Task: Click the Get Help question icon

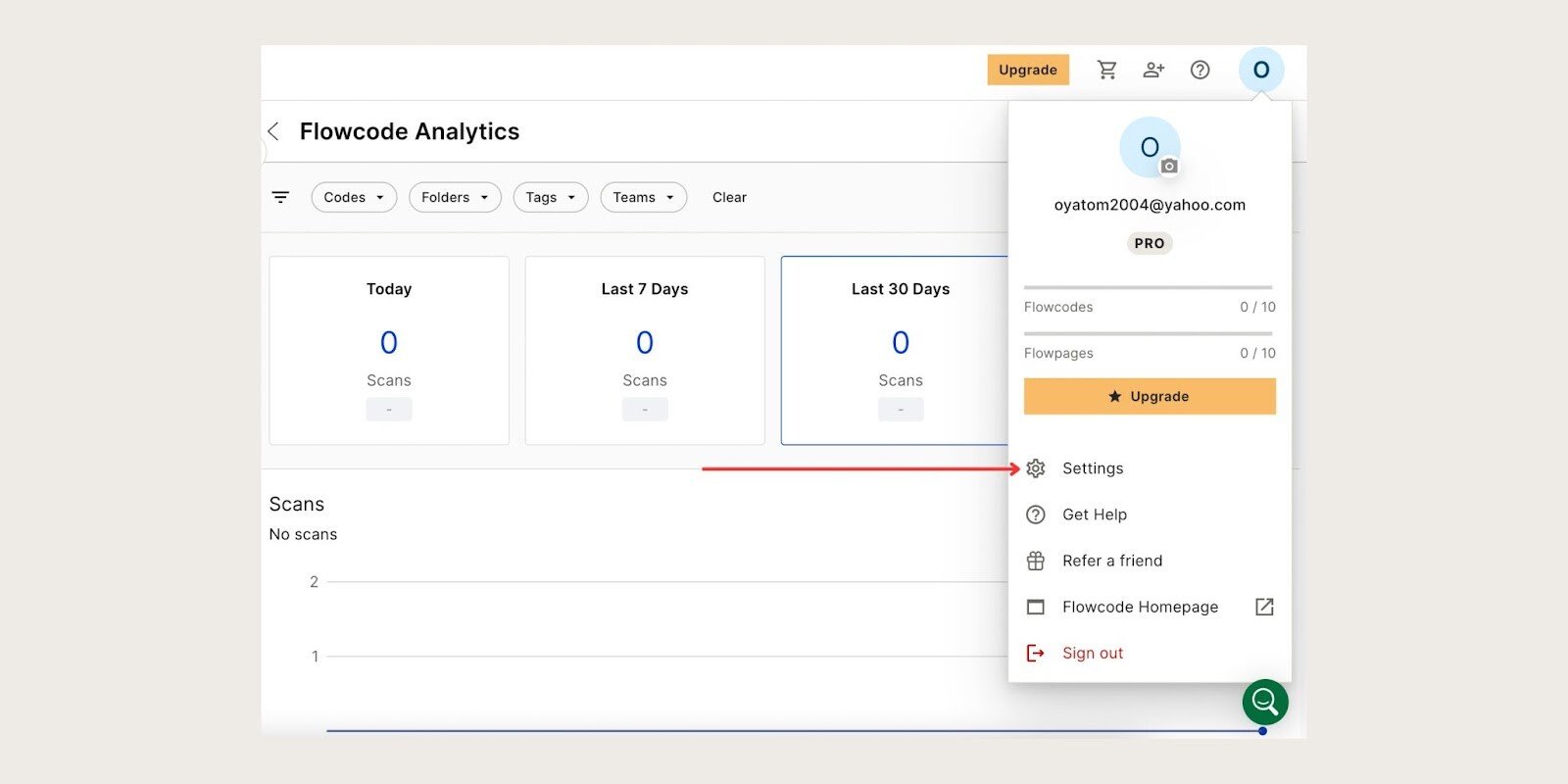Action: coord(1036,514)
